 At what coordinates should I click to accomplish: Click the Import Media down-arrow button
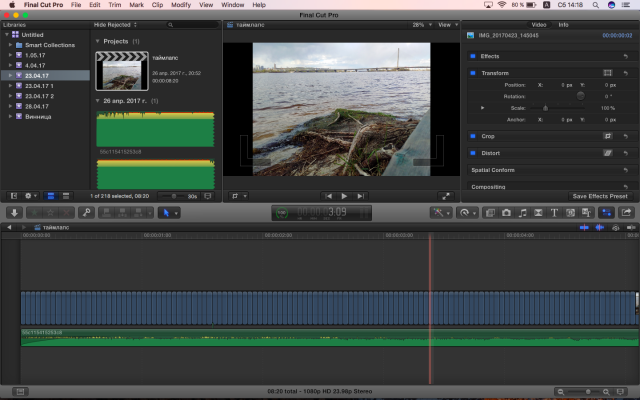tap(14, 213)
